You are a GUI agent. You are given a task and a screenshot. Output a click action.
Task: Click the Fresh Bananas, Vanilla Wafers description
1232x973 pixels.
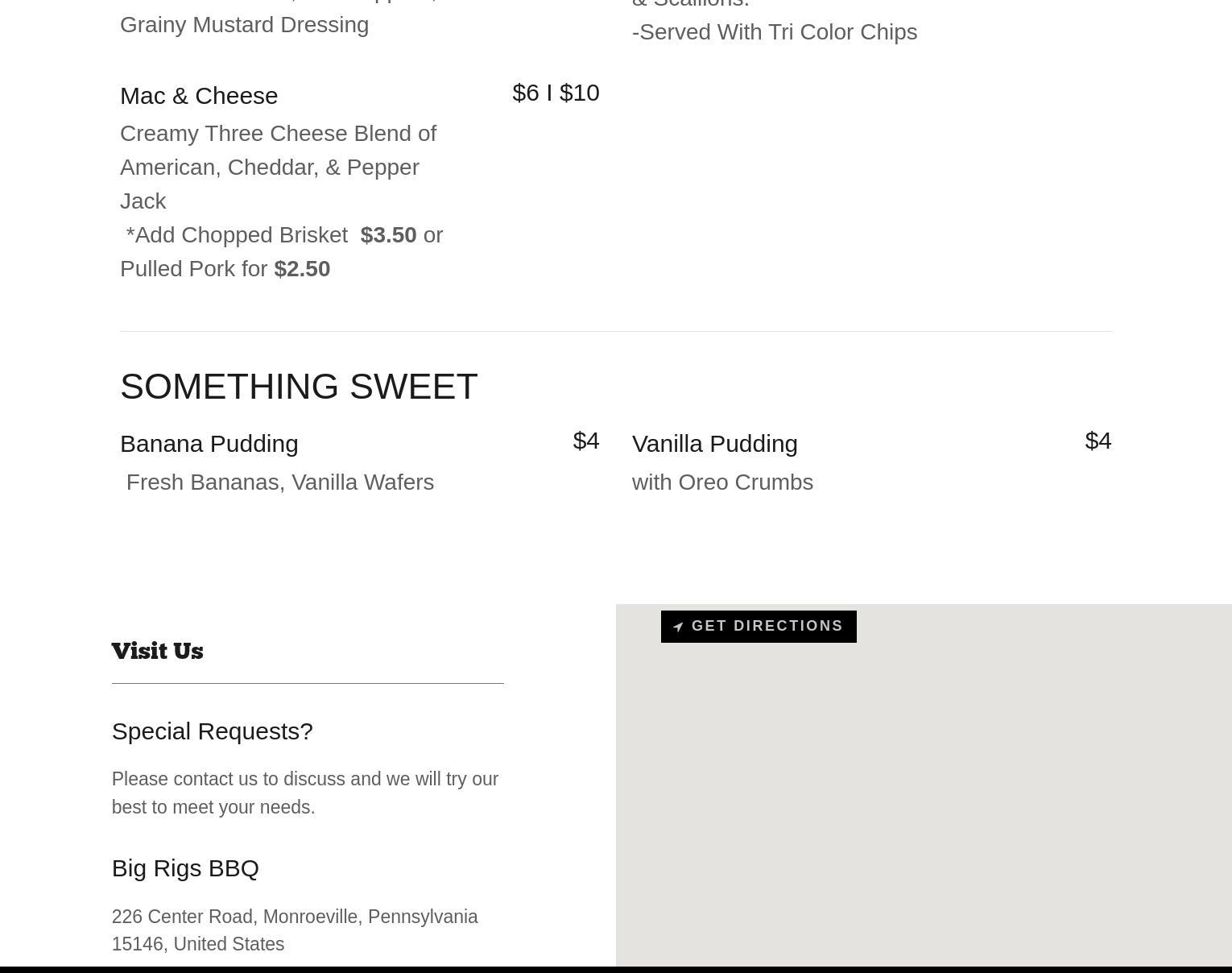[x=280, y=482]
